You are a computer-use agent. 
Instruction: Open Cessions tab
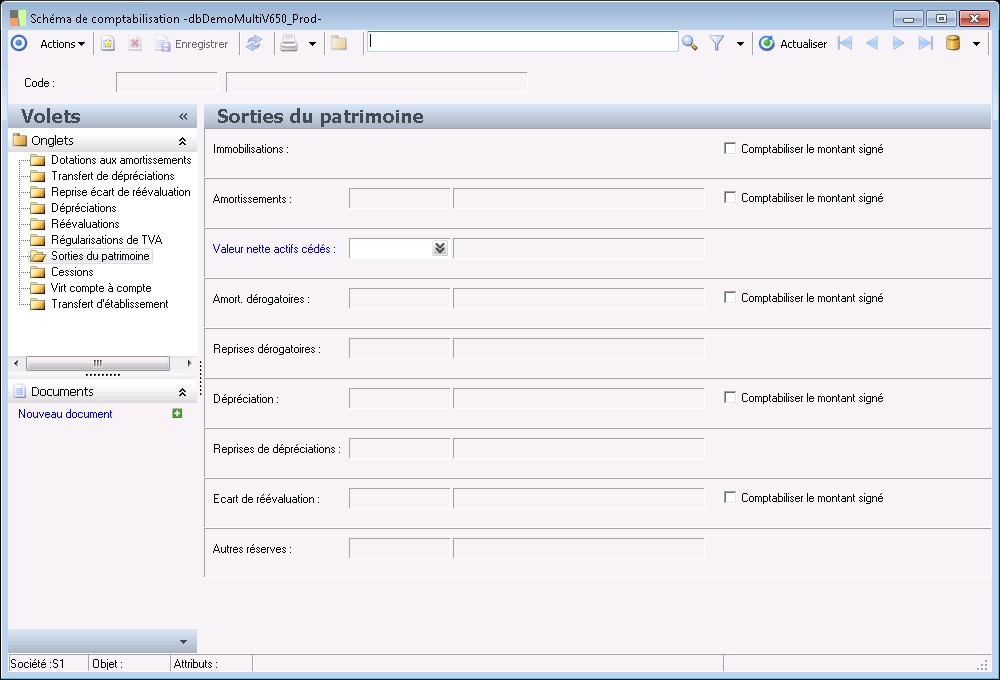point(72,272)
